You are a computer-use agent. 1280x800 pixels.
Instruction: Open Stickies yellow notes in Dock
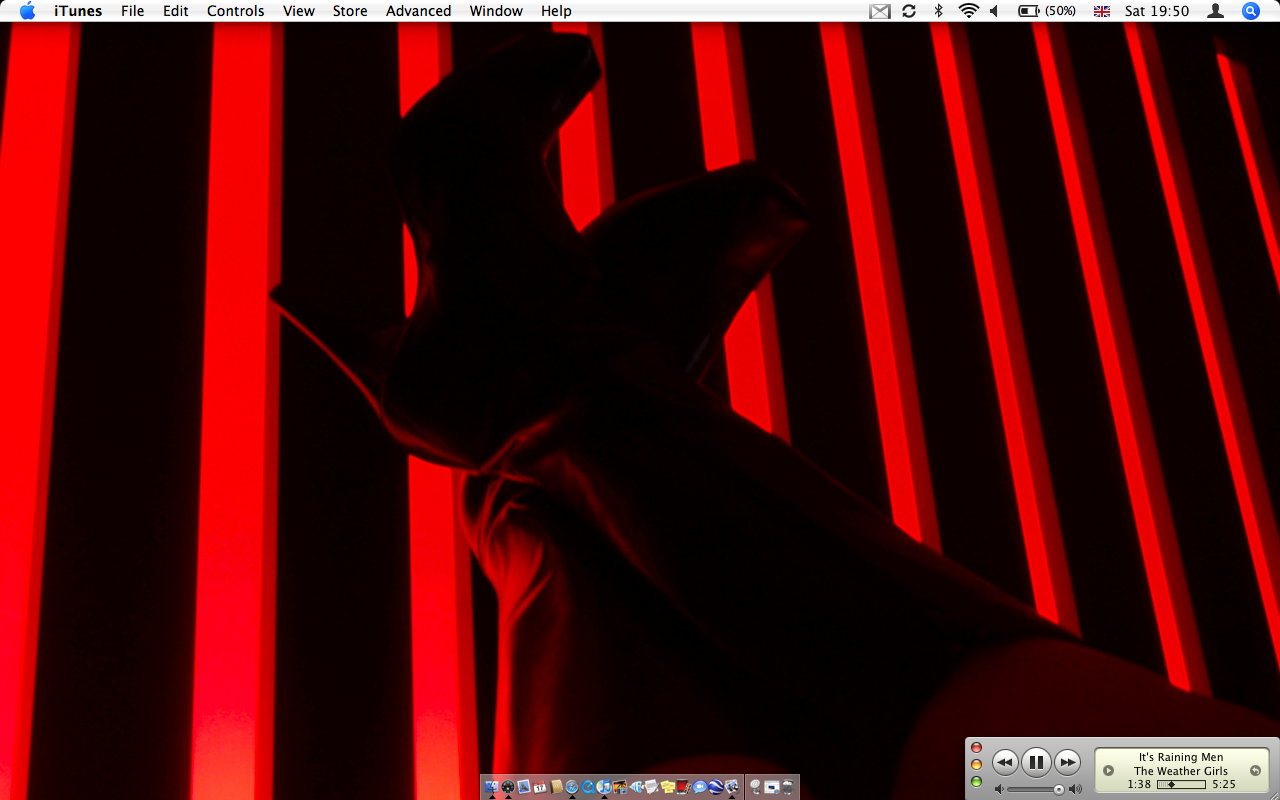(668, 787)
